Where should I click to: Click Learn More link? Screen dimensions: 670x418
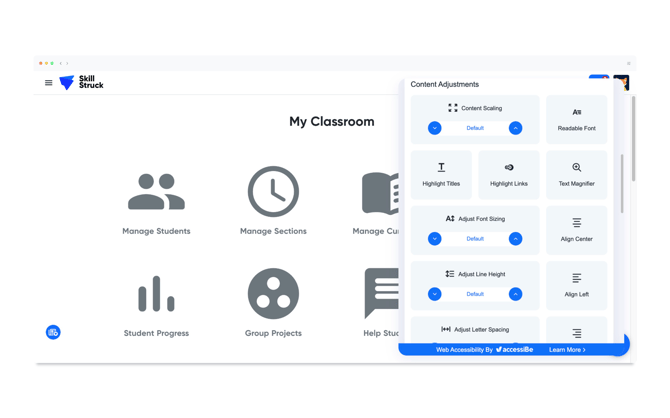[x=567, y=350]
